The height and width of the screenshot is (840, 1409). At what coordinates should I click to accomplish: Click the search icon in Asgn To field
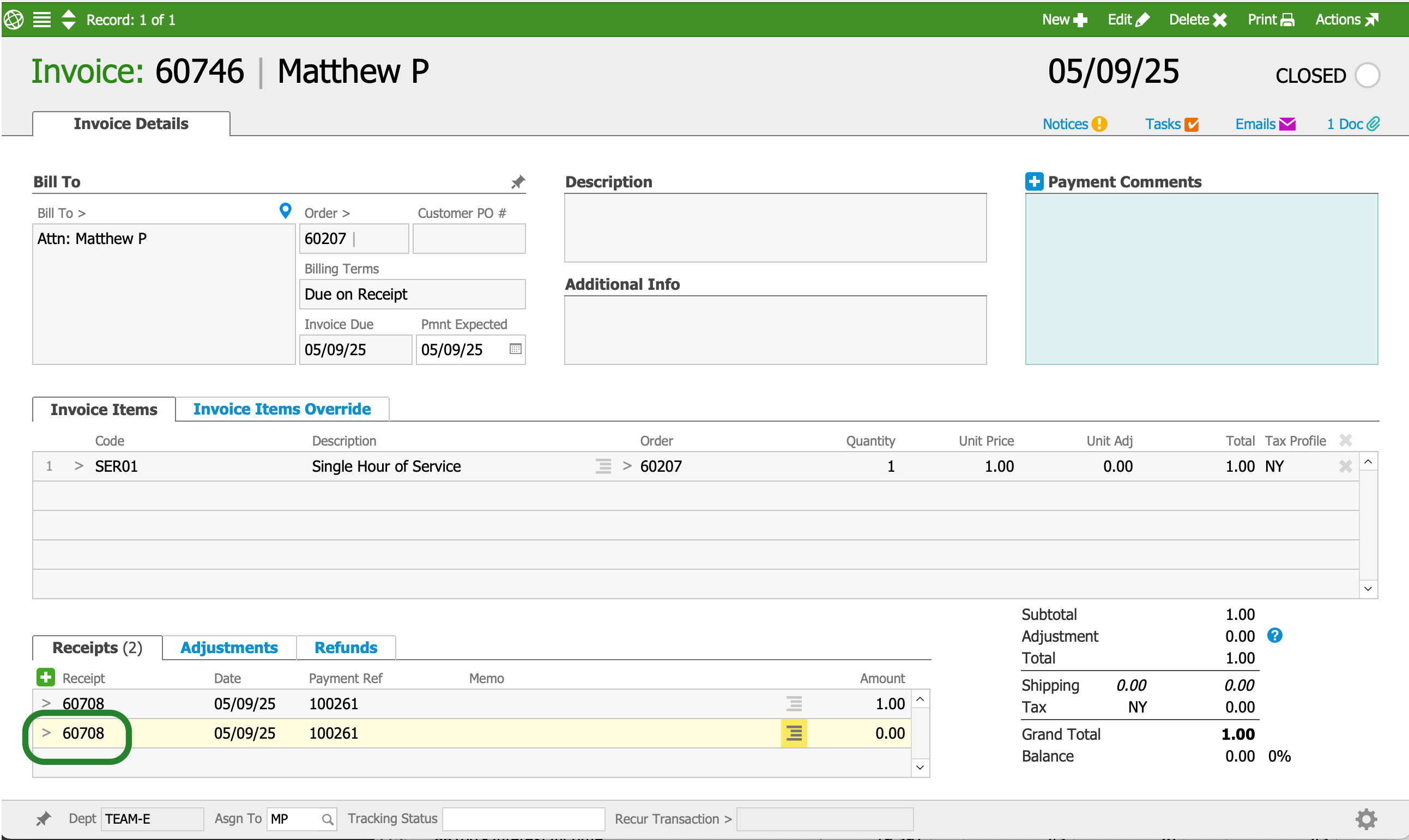326,819
